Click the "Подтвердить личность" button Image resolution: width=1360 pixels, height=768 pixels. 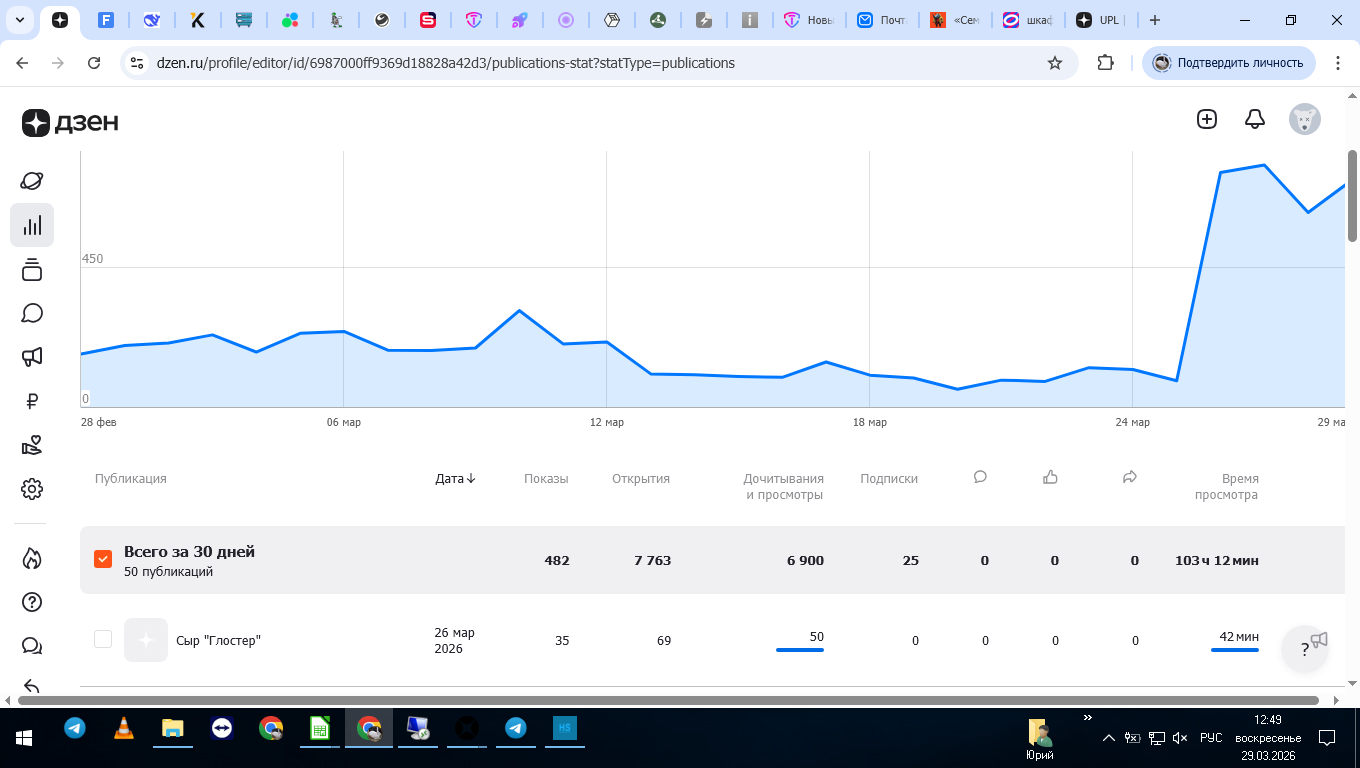1229,63
